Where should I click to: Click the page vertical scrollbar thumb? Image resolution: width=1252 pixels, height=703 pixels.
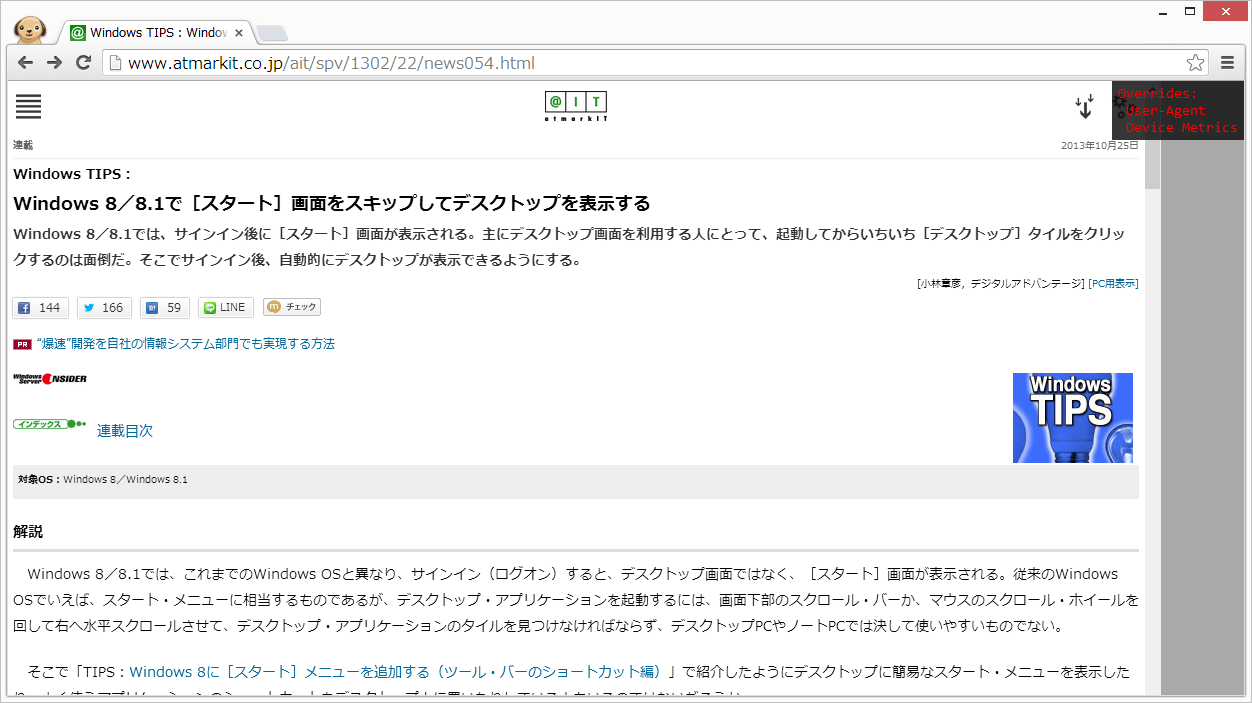coord(1152,164)
